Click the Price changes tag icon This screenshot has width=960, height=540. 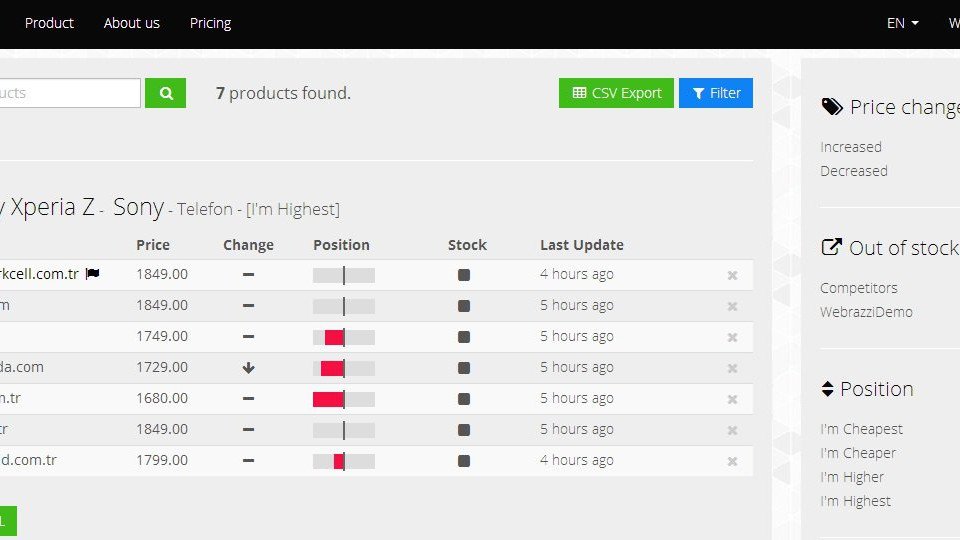click(831, 107)
